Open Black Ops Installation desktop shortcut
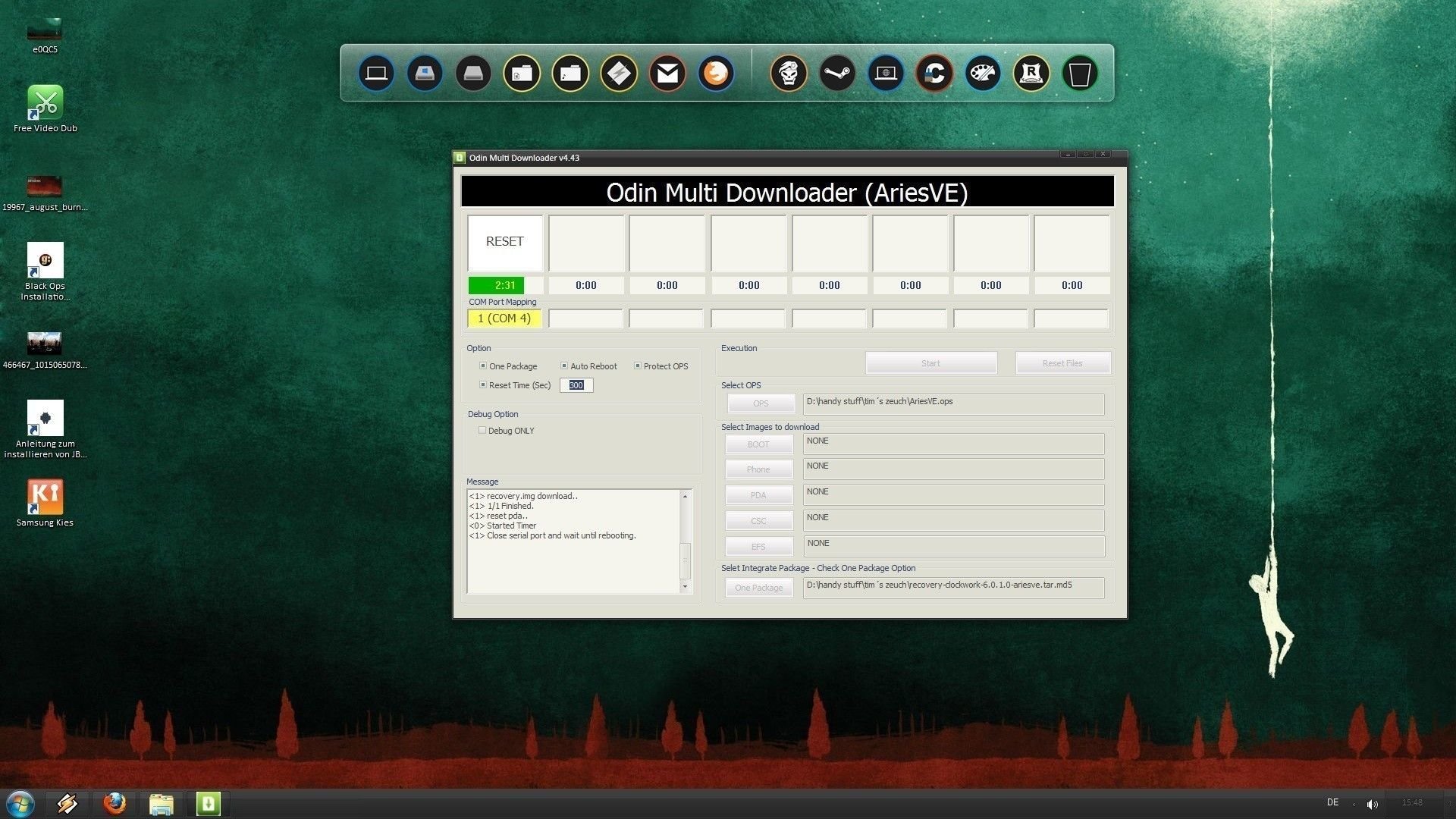Screen dimensions: 1456x819 pos(45,271)
